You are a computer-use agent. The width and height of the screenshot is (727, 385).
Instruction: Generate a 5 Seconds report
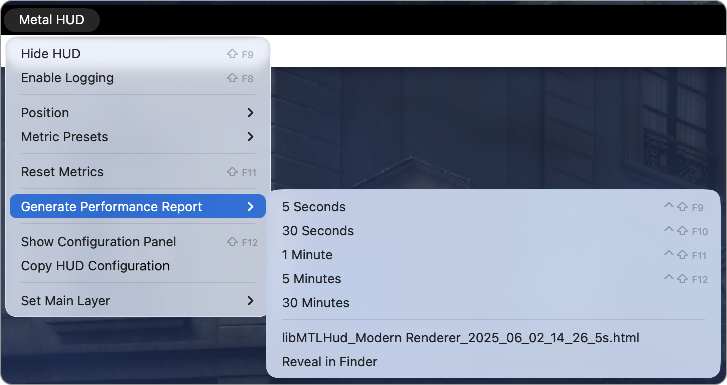493,207
